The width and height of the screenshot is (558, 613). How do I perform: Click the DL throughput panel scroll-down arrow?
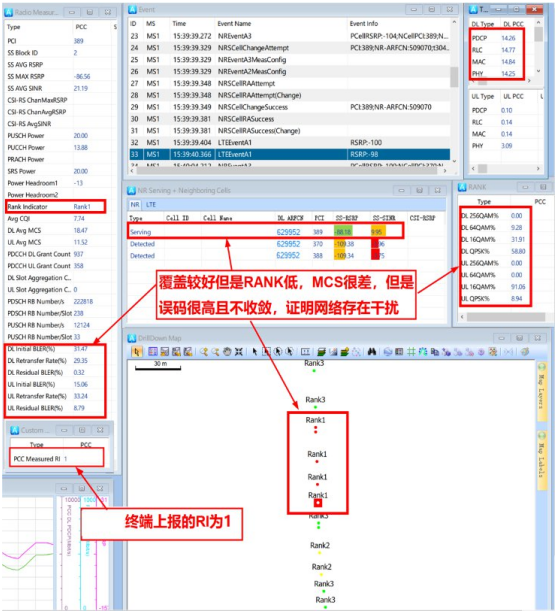click(538, 71)
